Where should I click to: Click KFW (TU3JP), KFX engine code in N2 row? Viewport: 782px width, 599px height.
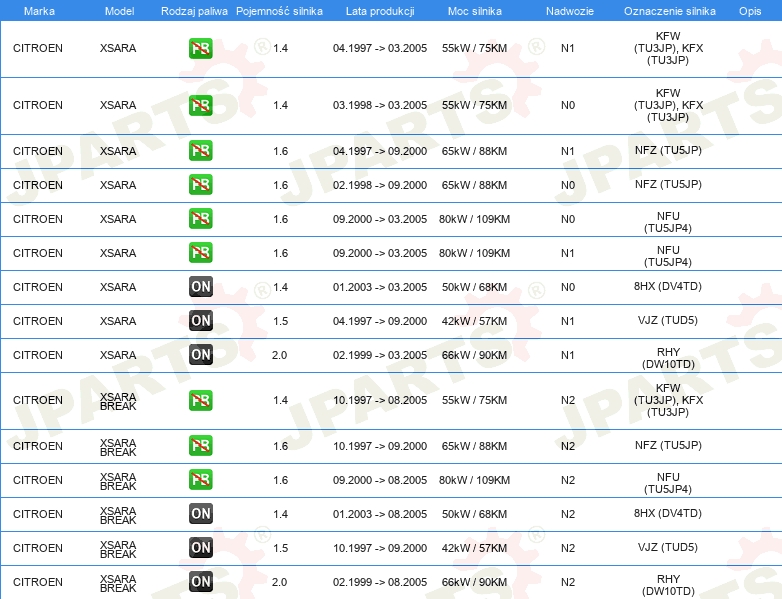coord(668,400)
